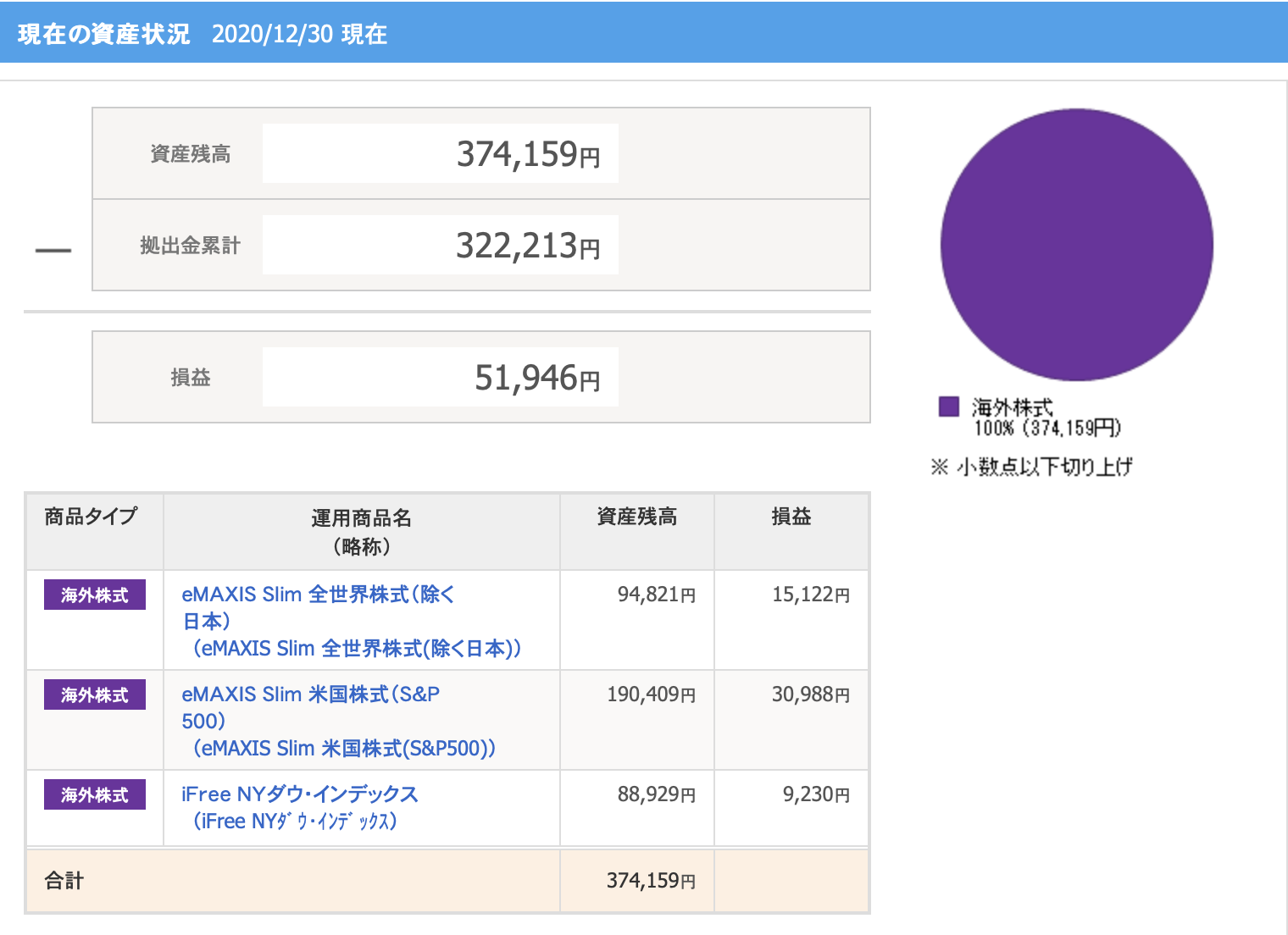Click the 海外株式 legend label
This screenshot has height=935, width=1288.
pyautogui.click(x=1012, y=407)
